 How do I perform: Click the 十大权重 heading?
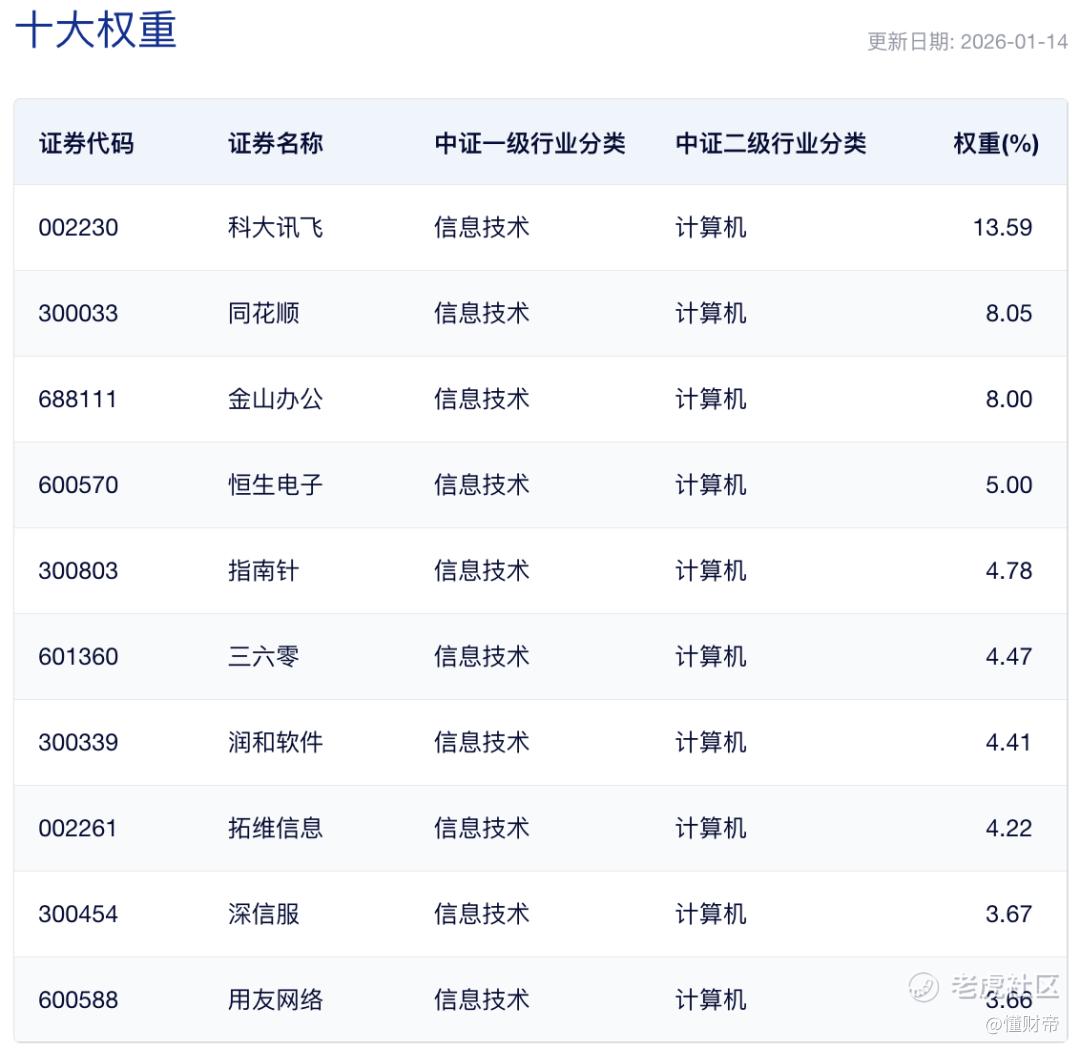click(96, 30)
